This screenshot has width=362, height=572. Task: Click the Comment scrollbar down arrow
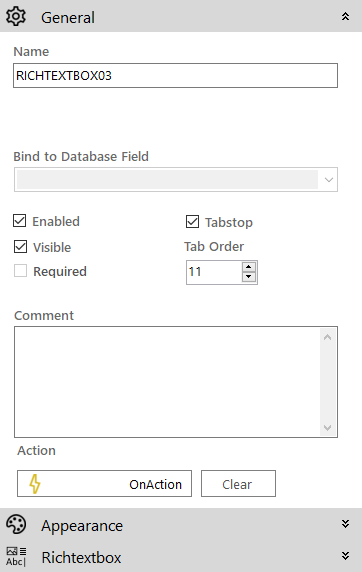point(328,428)
